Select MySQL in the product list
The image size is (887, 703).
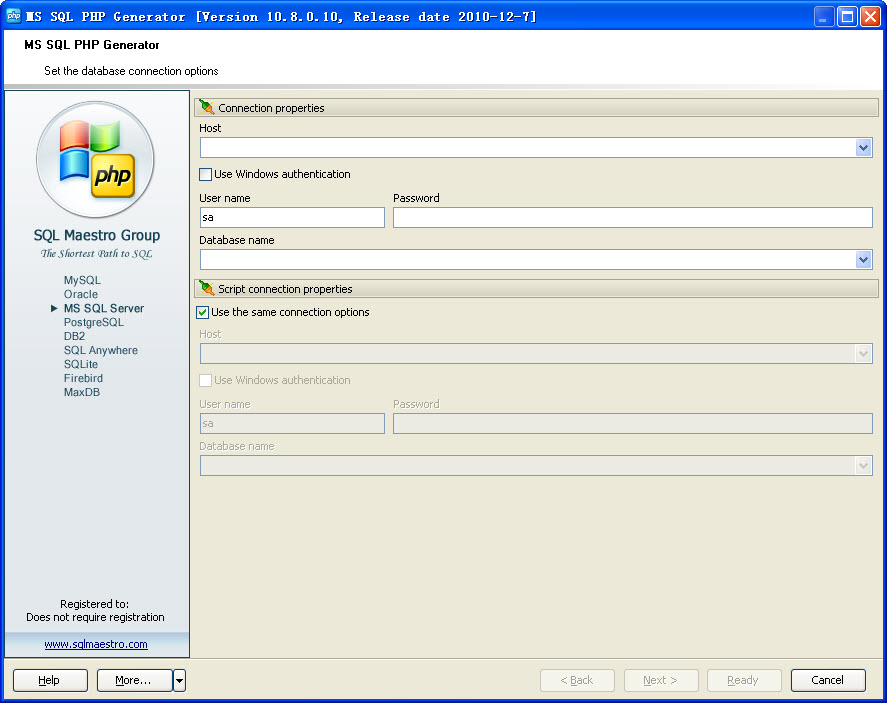point(82,281)
